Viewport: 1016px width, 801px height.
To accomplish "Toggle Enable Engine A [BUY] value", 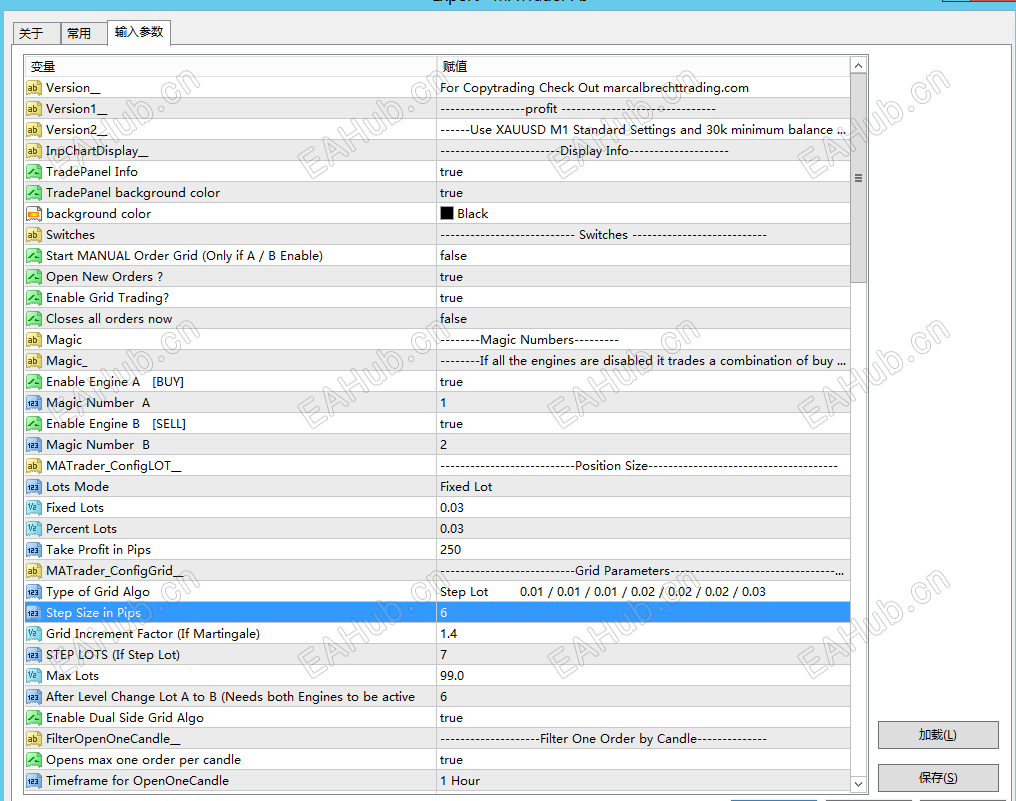I will coord(643,382).
